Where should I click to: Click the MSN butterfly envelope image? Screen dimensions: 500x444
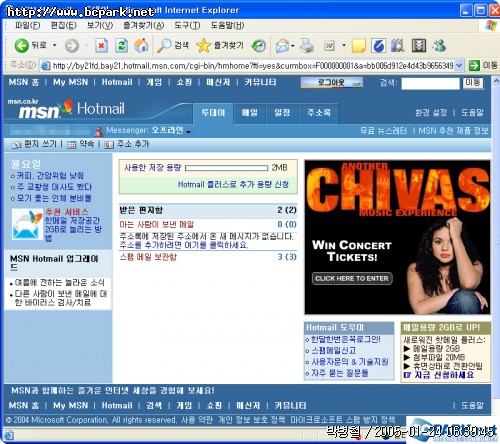point(27,224)
